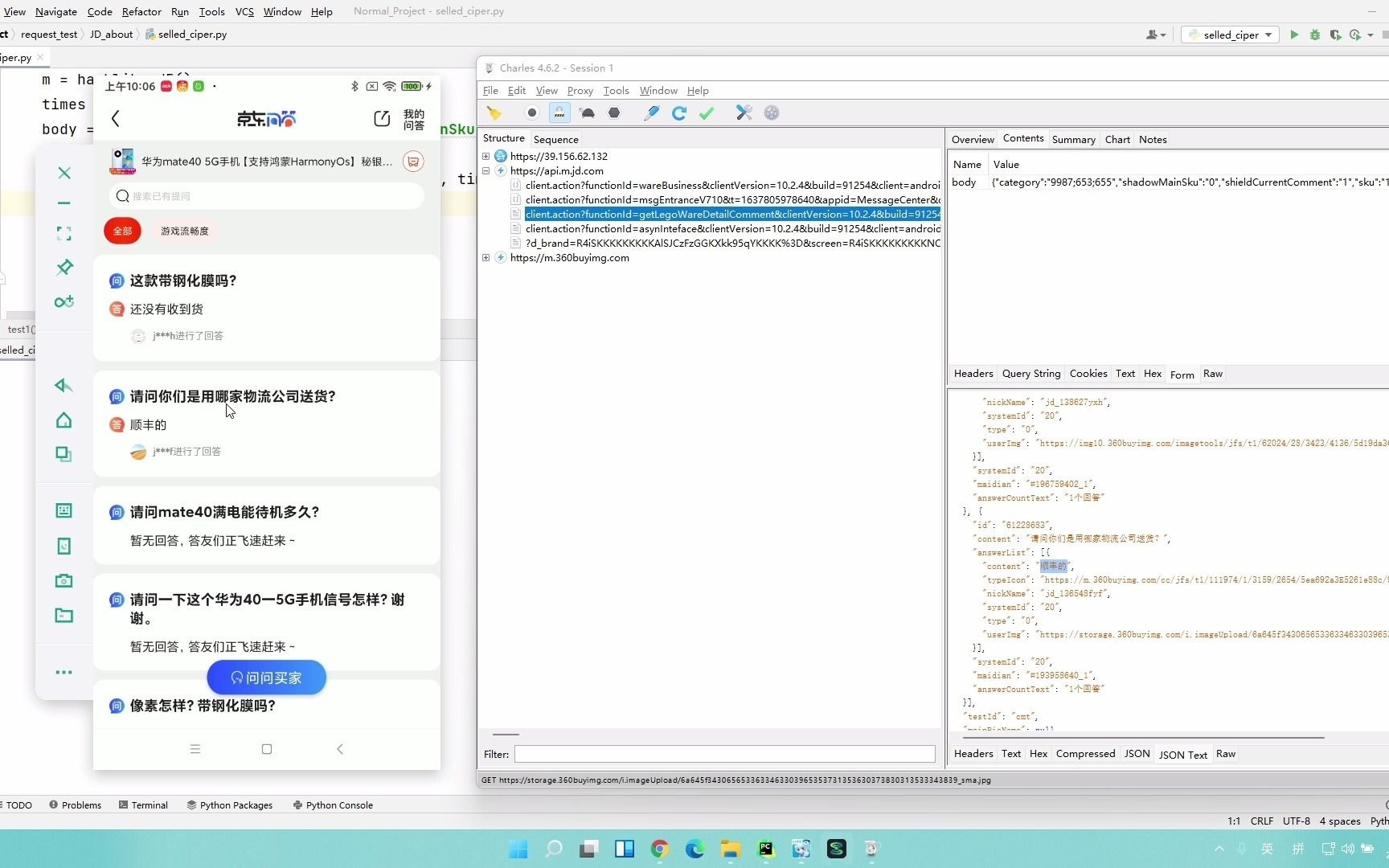Click the phone mirror folder sidebar icon
Viewport: 1389px width, 868px height.
click(64, 616)
